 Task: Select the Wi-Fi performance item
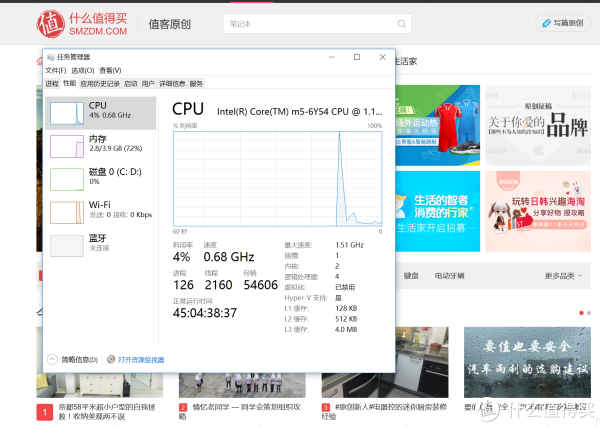(101, 212)
